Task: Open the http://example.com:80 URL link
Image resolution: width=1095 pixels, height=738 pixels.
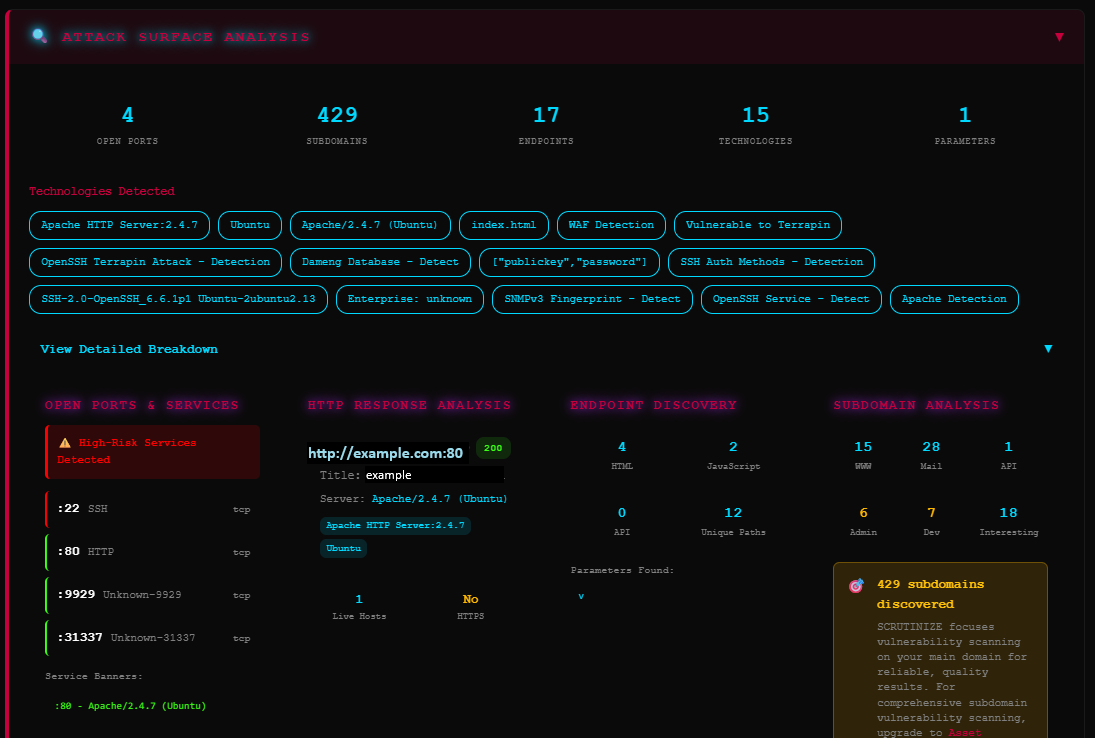Action: click(x=386, y=453)
